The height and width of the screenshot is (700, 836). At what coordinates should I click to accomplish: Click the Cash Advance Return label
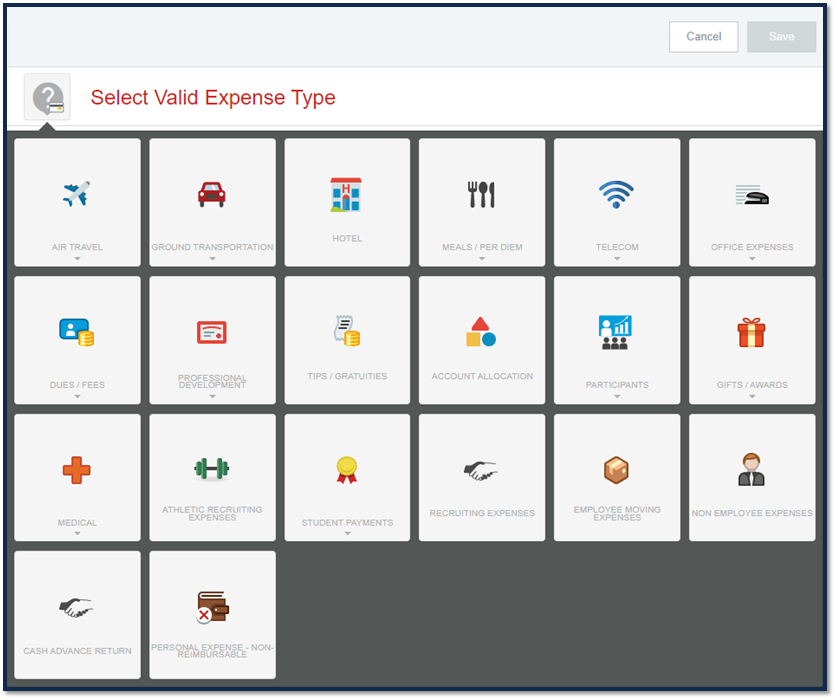point(77,650)
